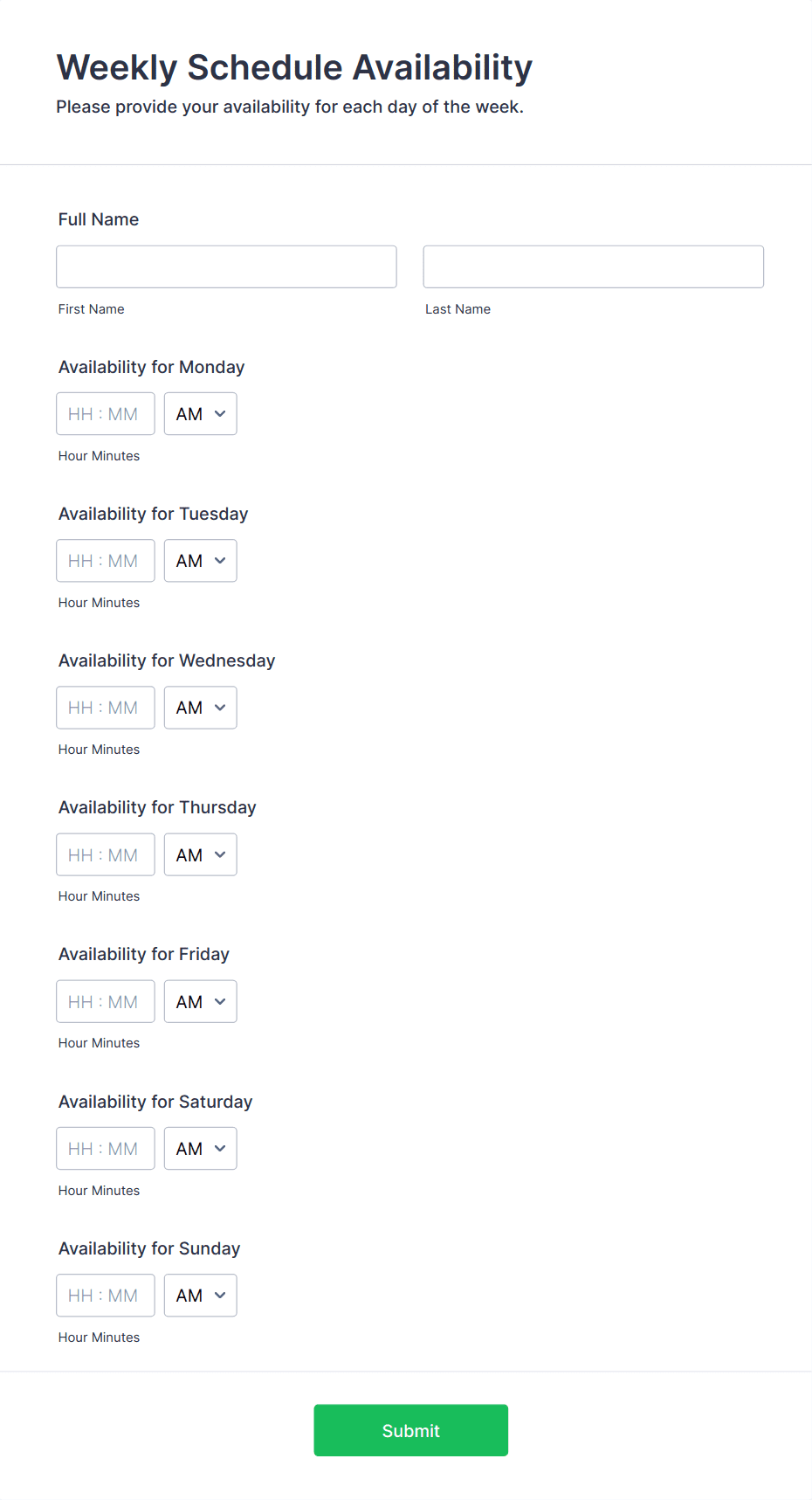Click the HH:MM field for Saturday
This screenshot has width=812, height=1500.
click(105, 1148)
